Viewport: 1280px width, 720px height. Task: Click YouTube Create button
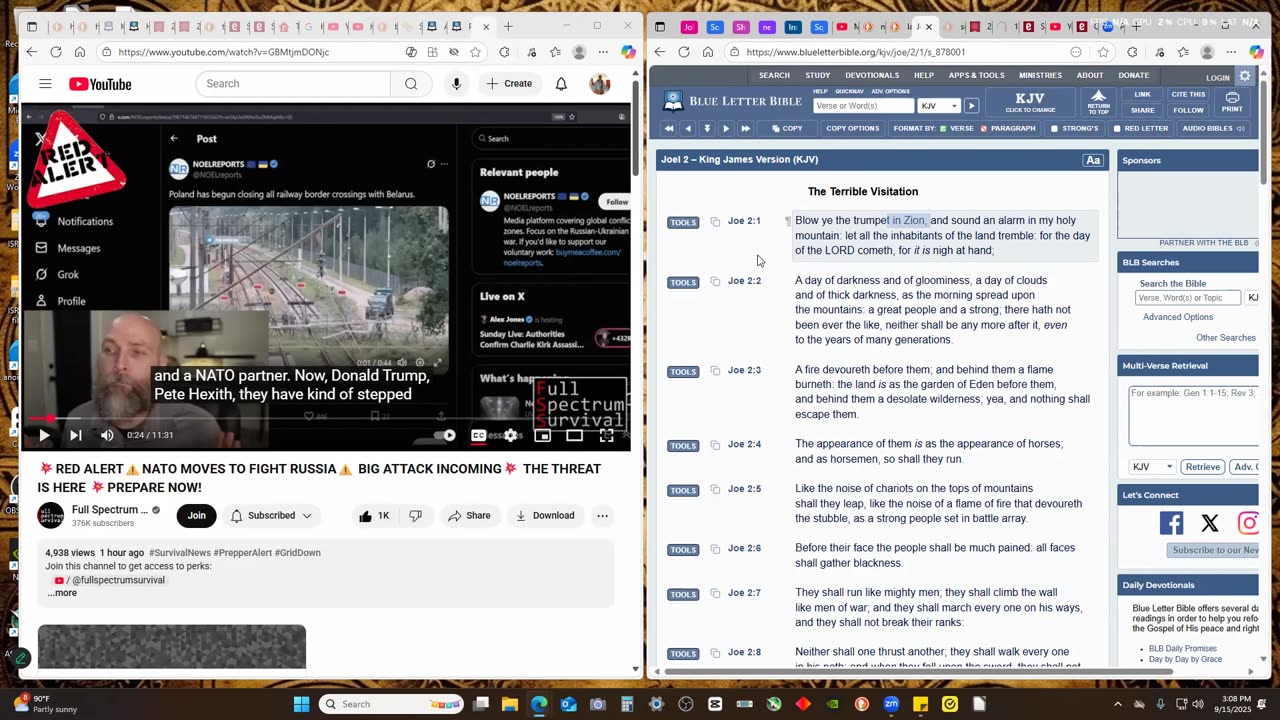click(x=509, y=84)
